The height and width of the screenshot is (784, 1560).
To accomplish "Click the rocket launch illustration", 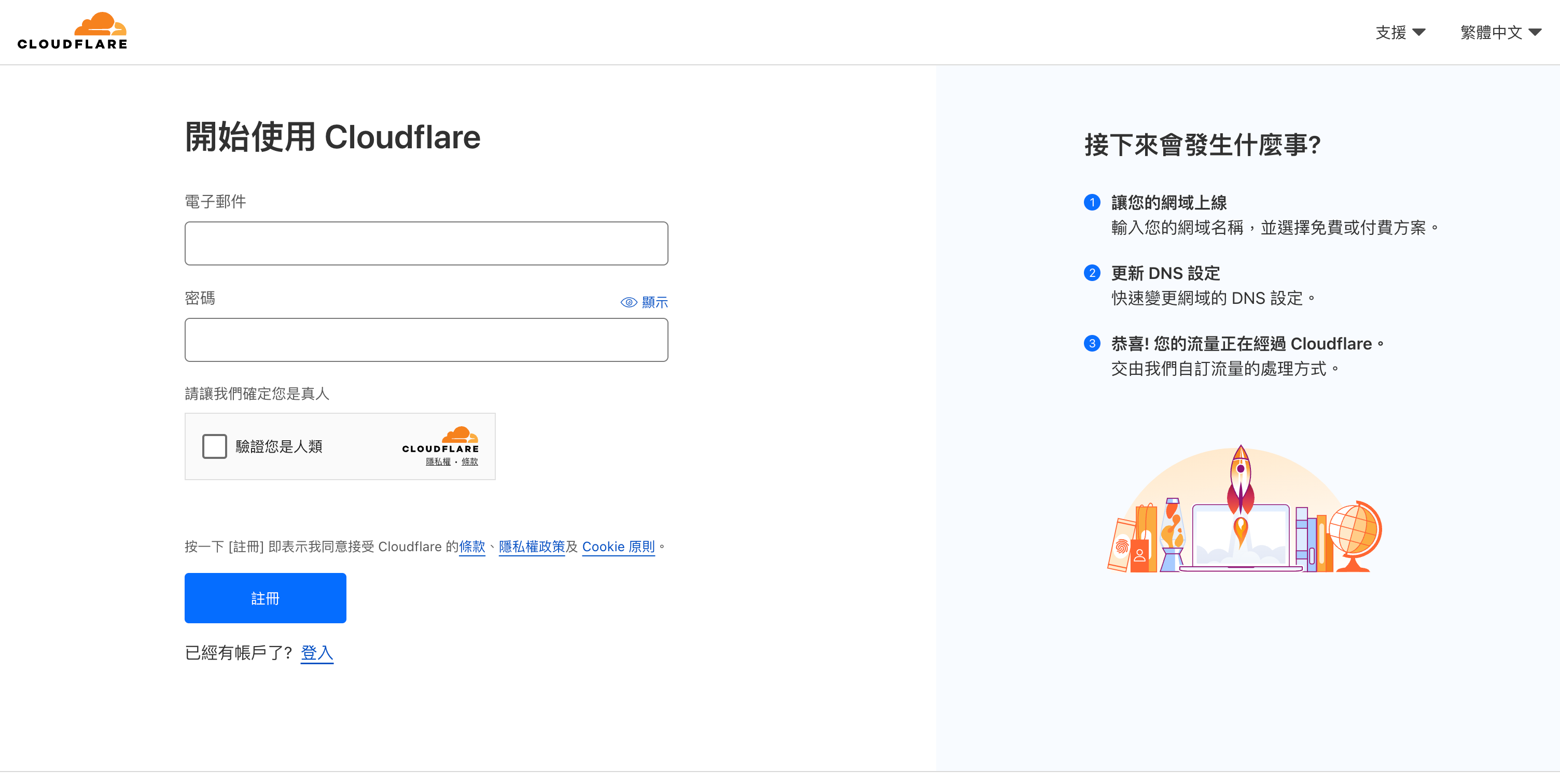I will click(1245, 509).
